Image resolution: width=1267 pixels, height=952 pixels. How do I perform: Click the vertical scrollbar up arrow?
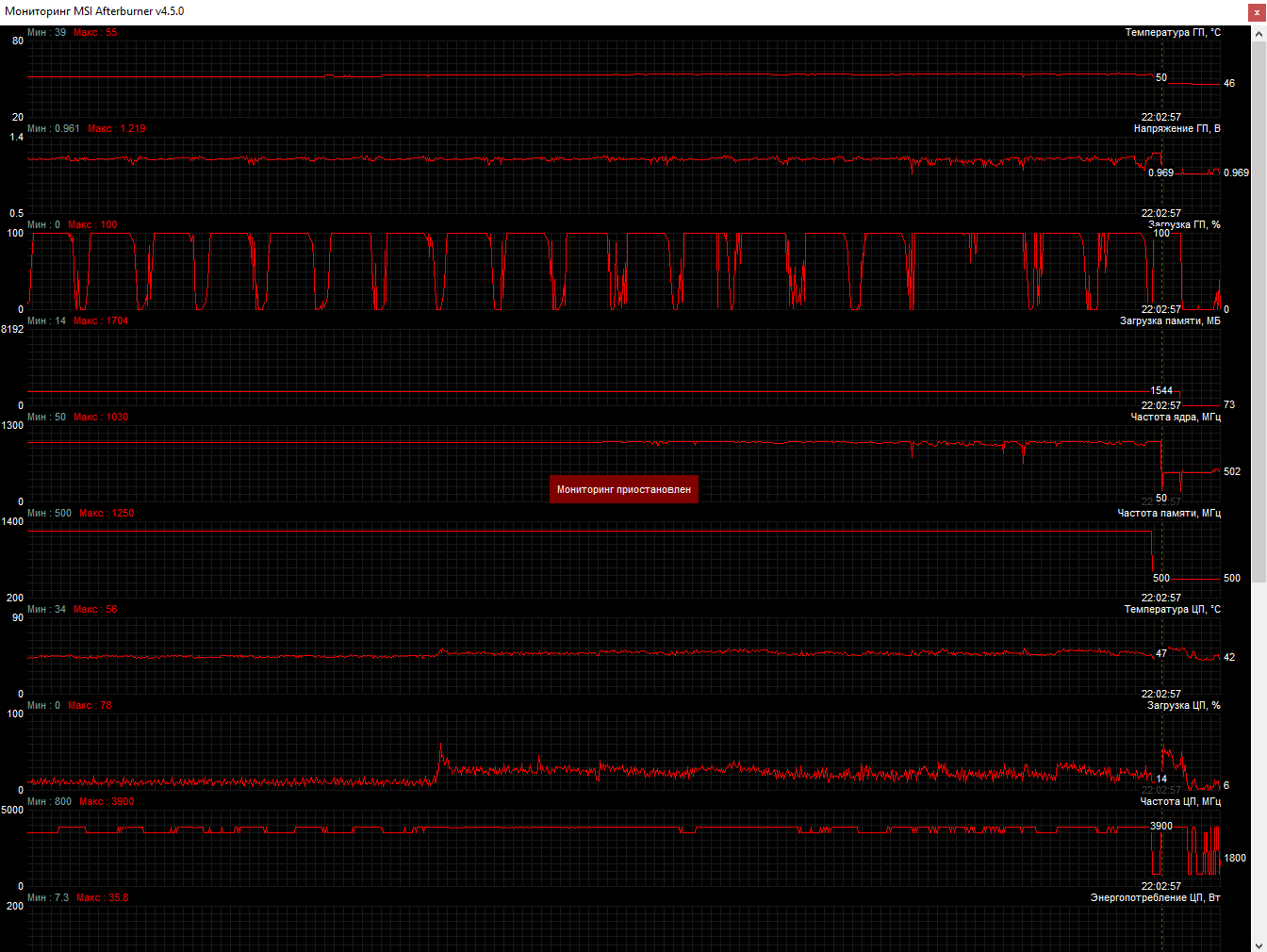[x=1259, y=34]
